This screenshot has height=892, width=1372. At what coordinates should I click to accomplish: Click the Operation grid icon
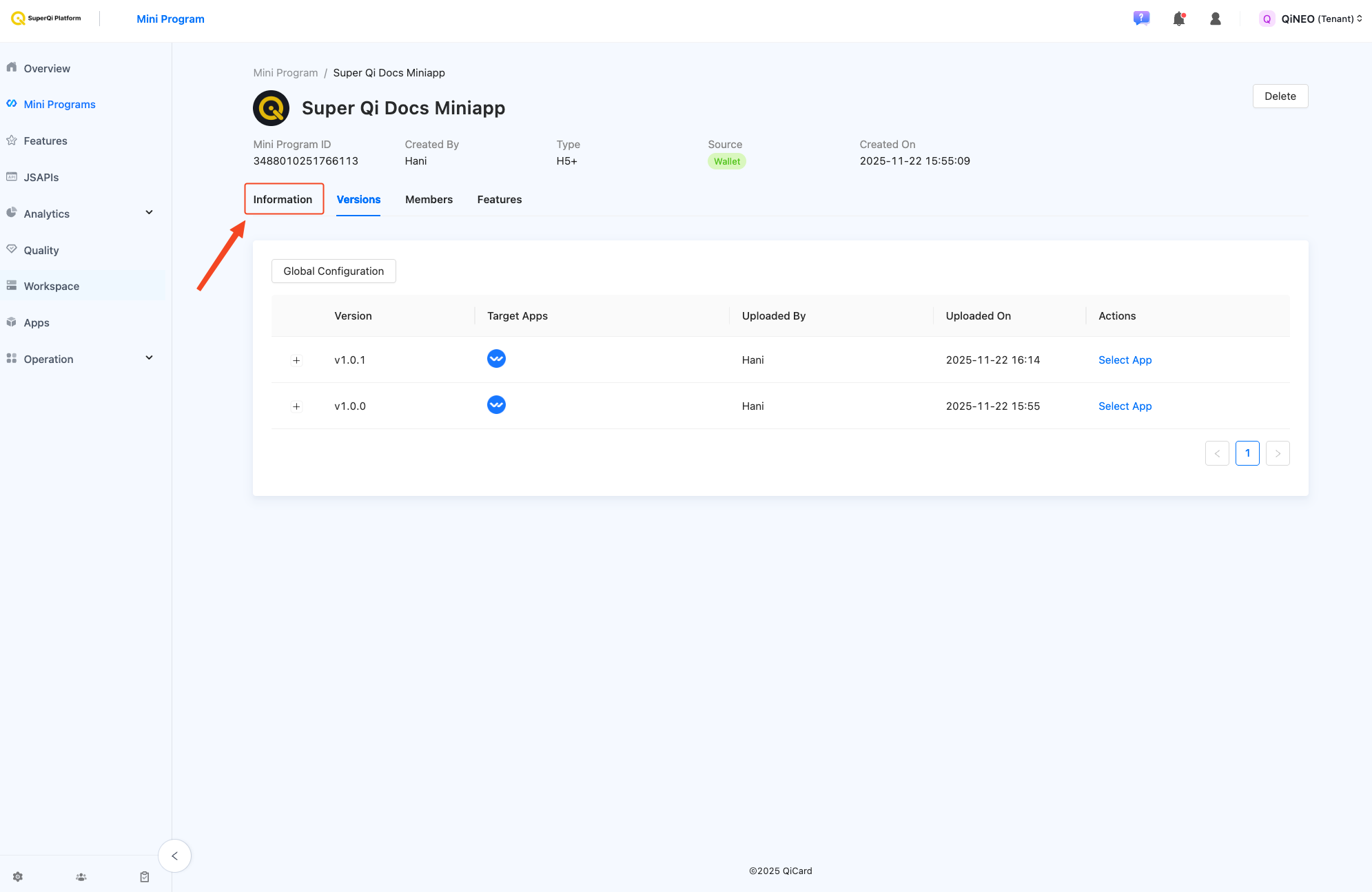(x=12, y=359)
